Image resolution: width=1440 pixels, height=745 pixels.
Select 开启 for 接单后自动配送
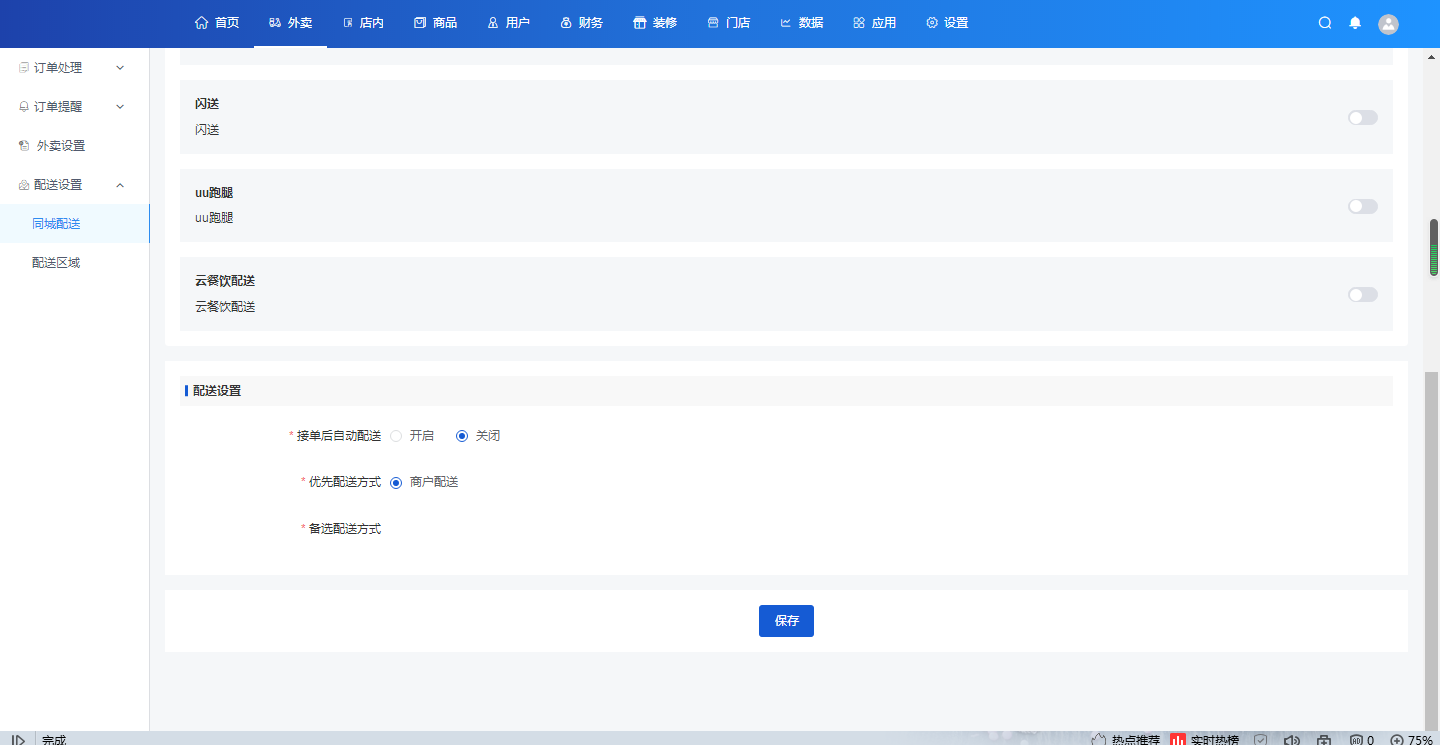tap(412, 436)
